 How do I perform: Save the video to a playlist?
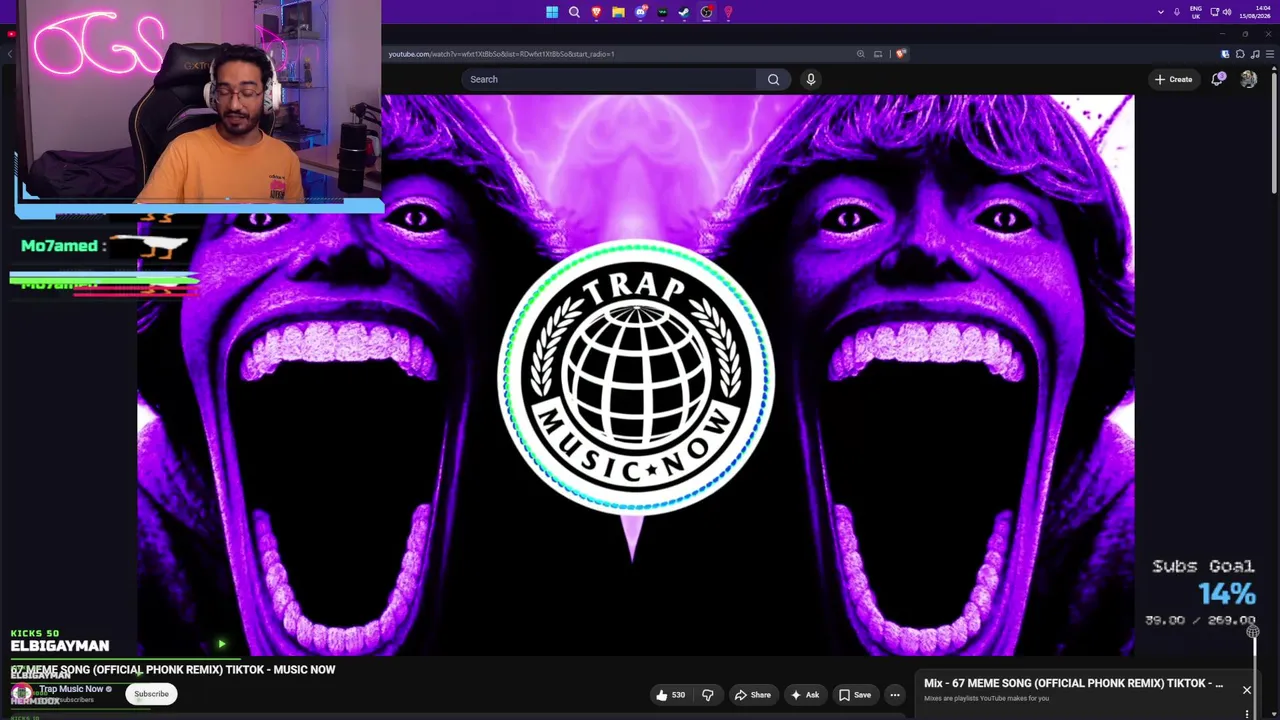coord(855,695)
